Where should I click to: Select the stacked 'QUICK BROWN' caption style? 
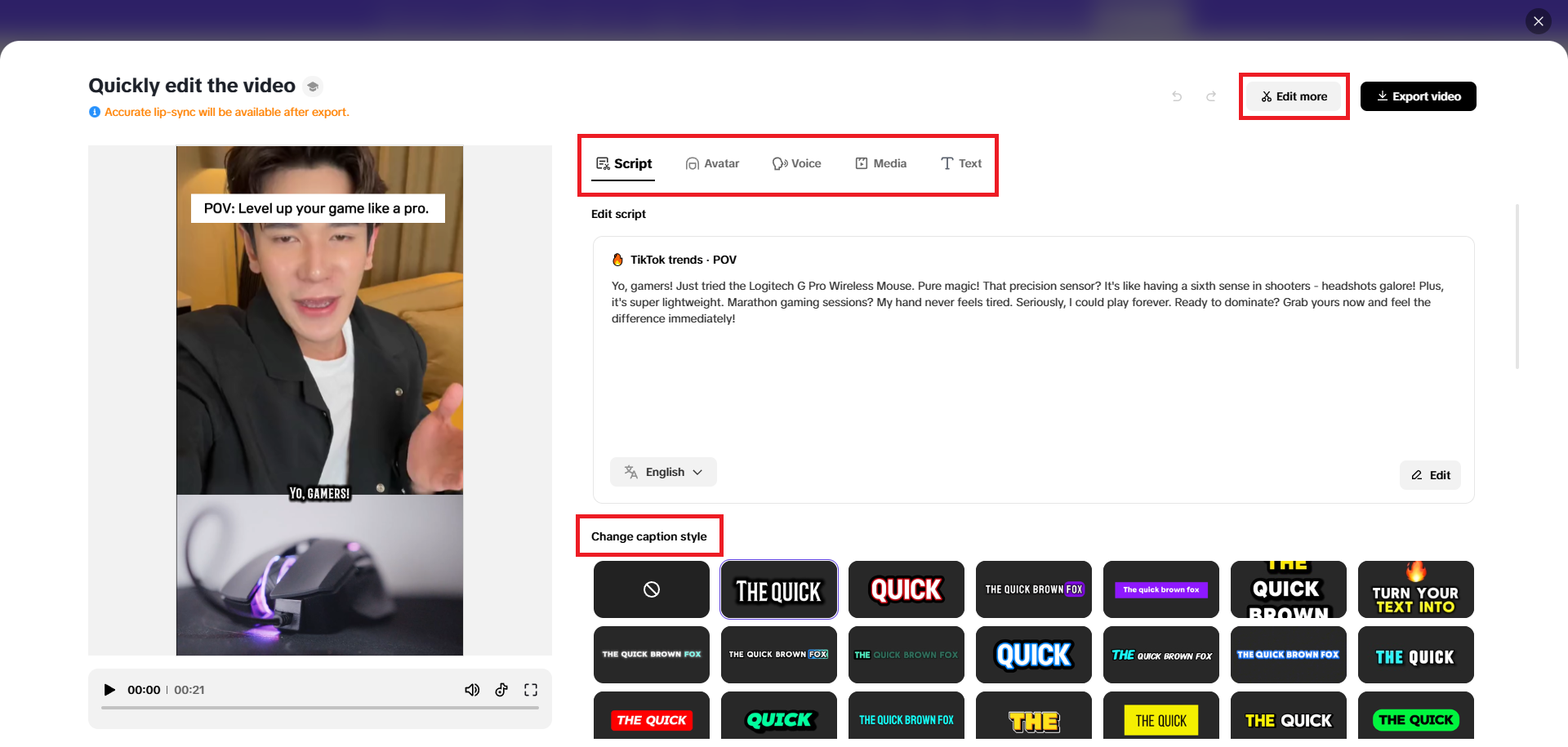pos(1289,589)
